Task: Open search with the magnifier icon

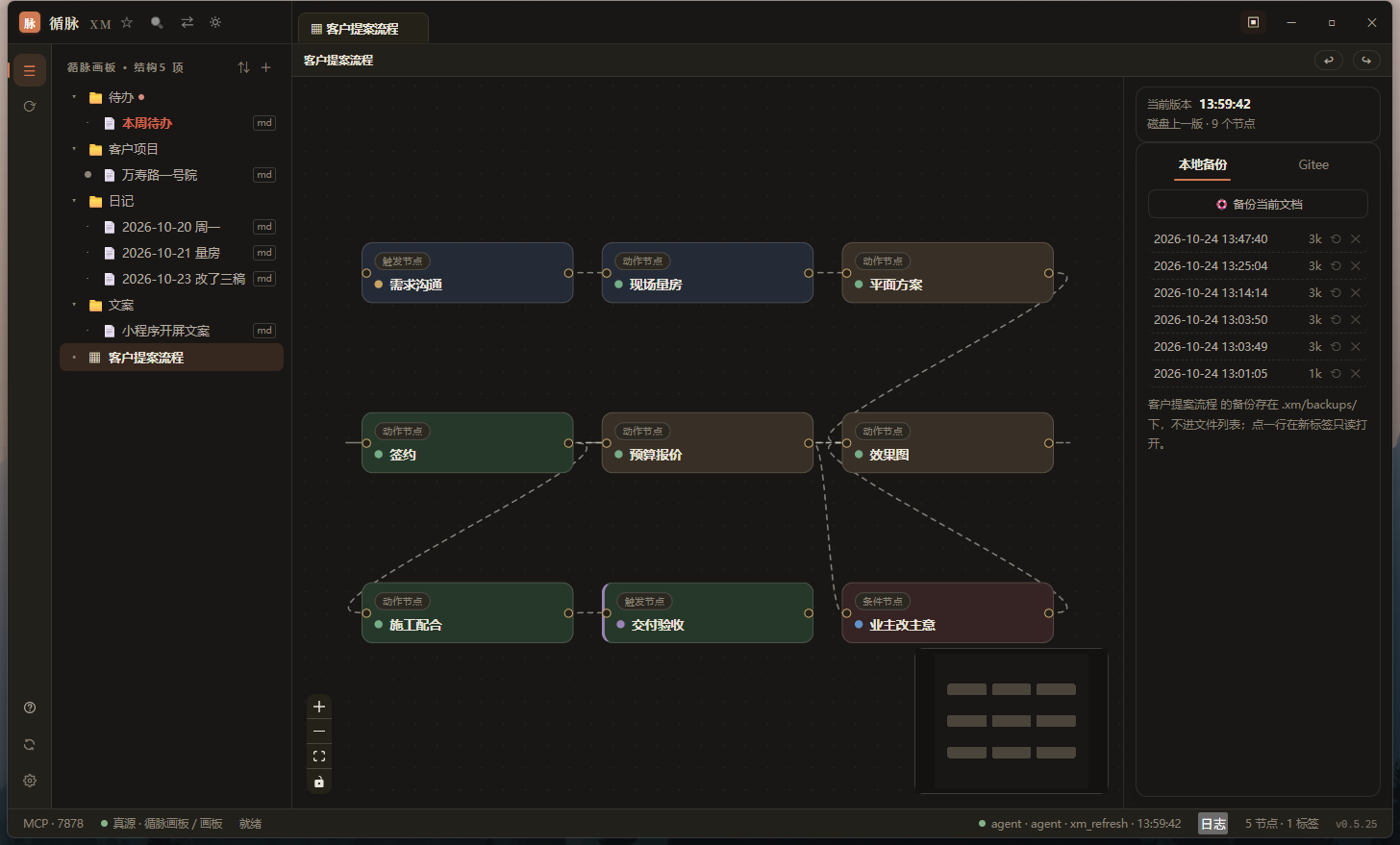Action: click(x=157, y=22)
